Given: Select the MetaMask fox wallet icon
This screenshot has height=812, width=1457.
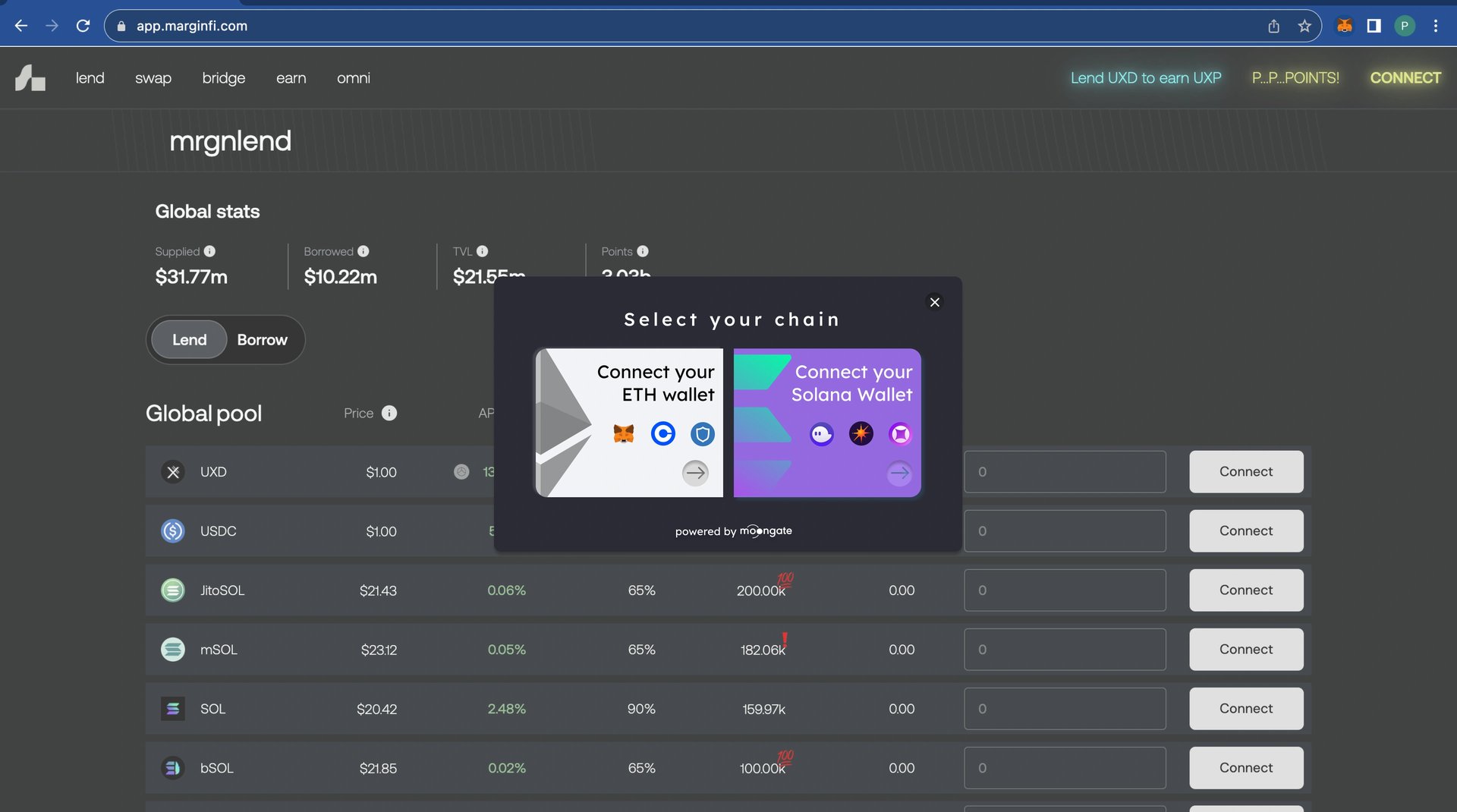Looking at the screenshot, I should 624,434.
